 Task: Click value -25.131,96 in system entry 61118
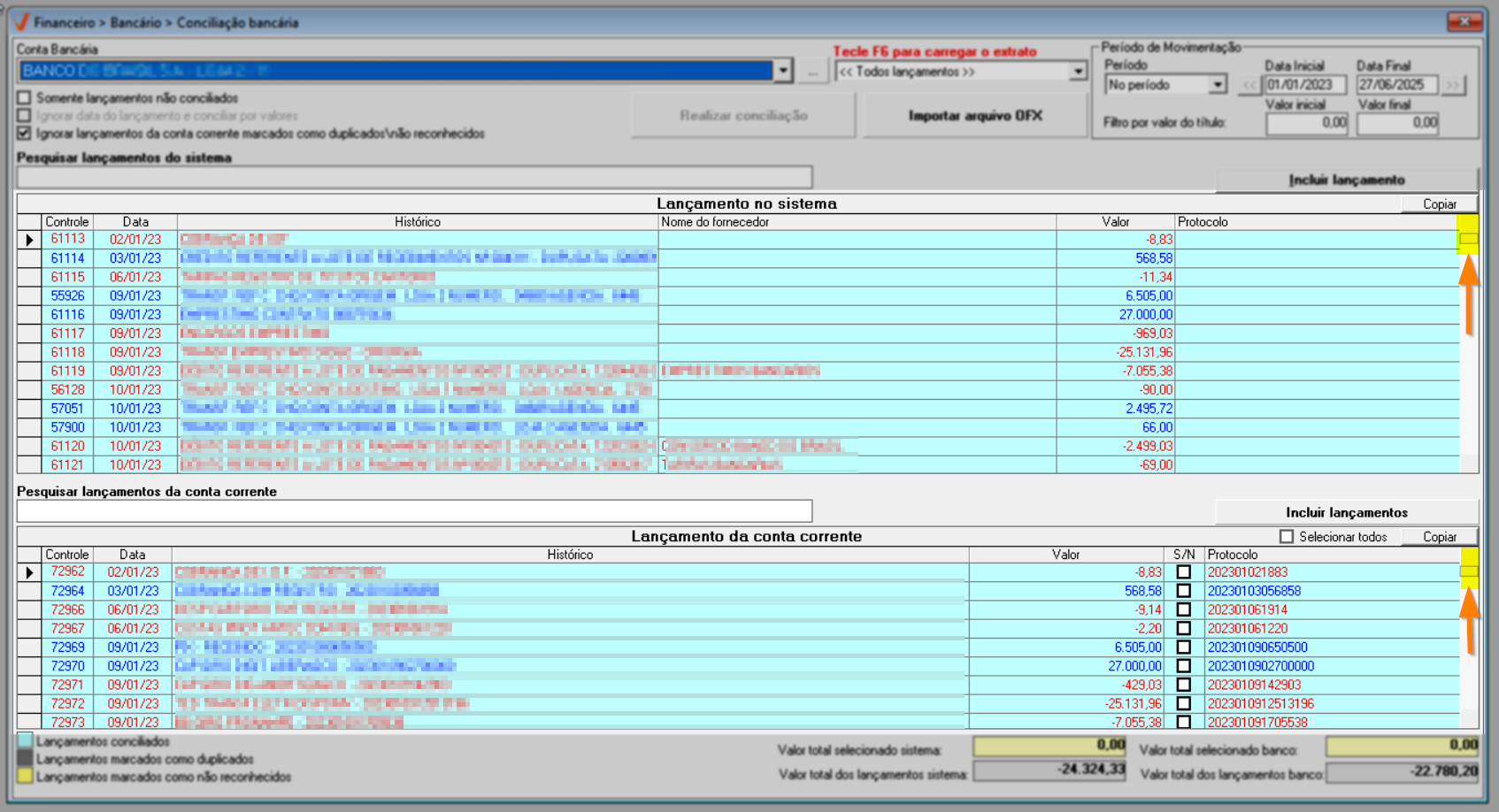(1144, 352)
